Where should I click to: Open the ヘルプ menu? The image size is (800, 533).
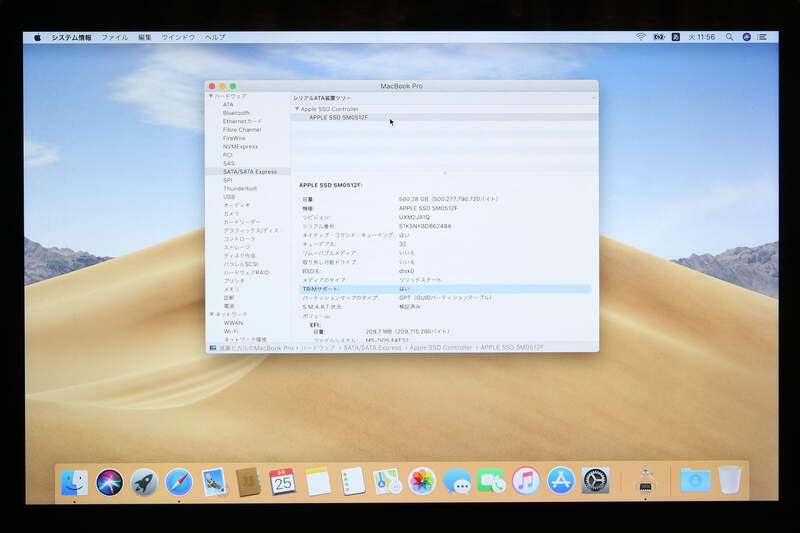(215, 37)
